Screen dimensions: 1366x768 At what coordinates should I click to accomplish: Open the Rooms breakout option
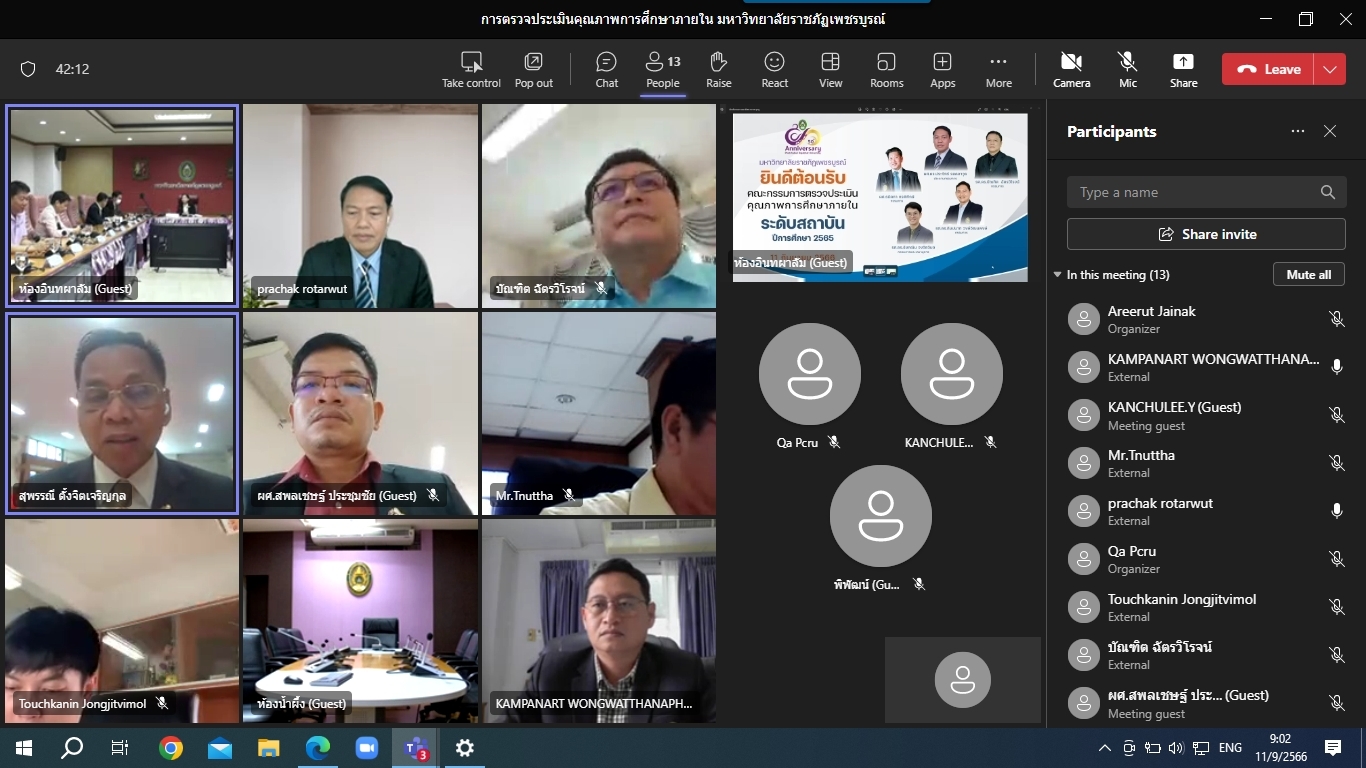click(886, 69)
